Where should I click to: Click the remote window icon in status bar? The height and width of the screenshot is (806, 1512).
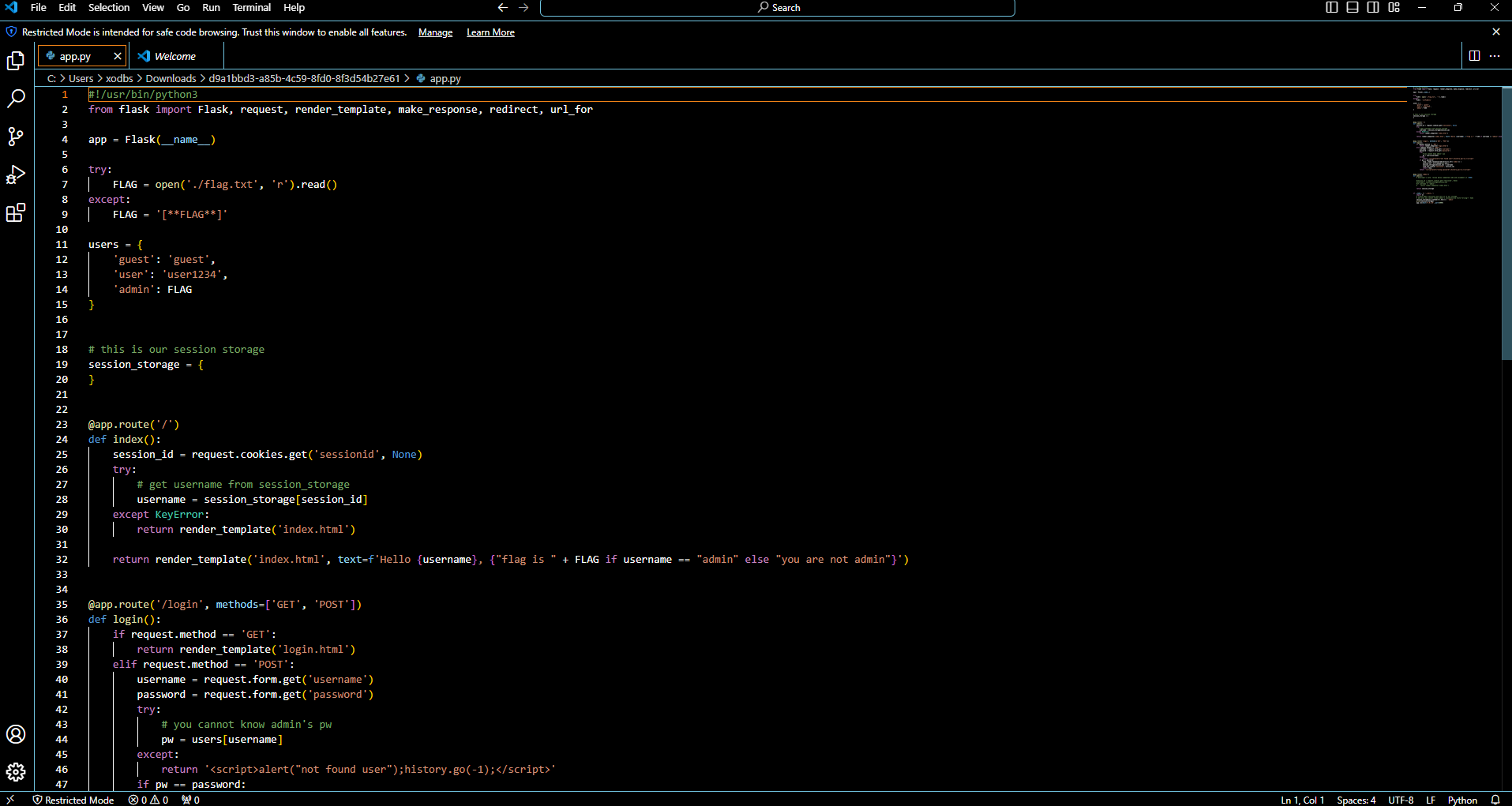(x=10, y=800)
